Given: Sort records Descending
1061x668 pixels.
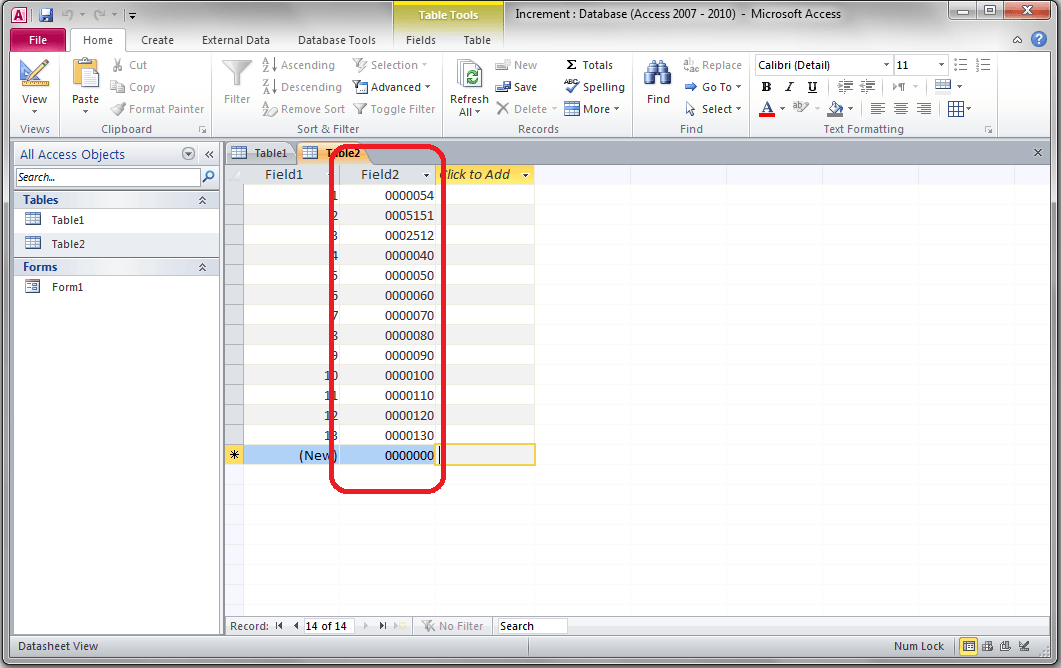Looking at the screenshot, I should click(x=302, y=87).
